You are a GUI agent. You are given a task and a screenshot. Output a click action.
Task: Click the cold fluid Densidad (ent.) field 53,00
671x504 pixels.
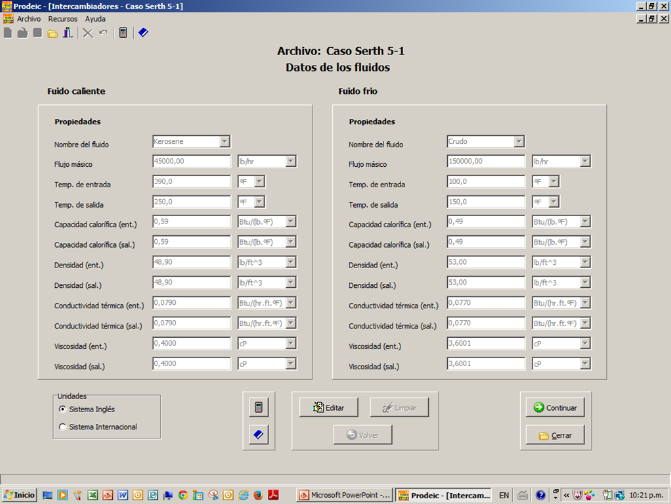[x=486, y=262]
